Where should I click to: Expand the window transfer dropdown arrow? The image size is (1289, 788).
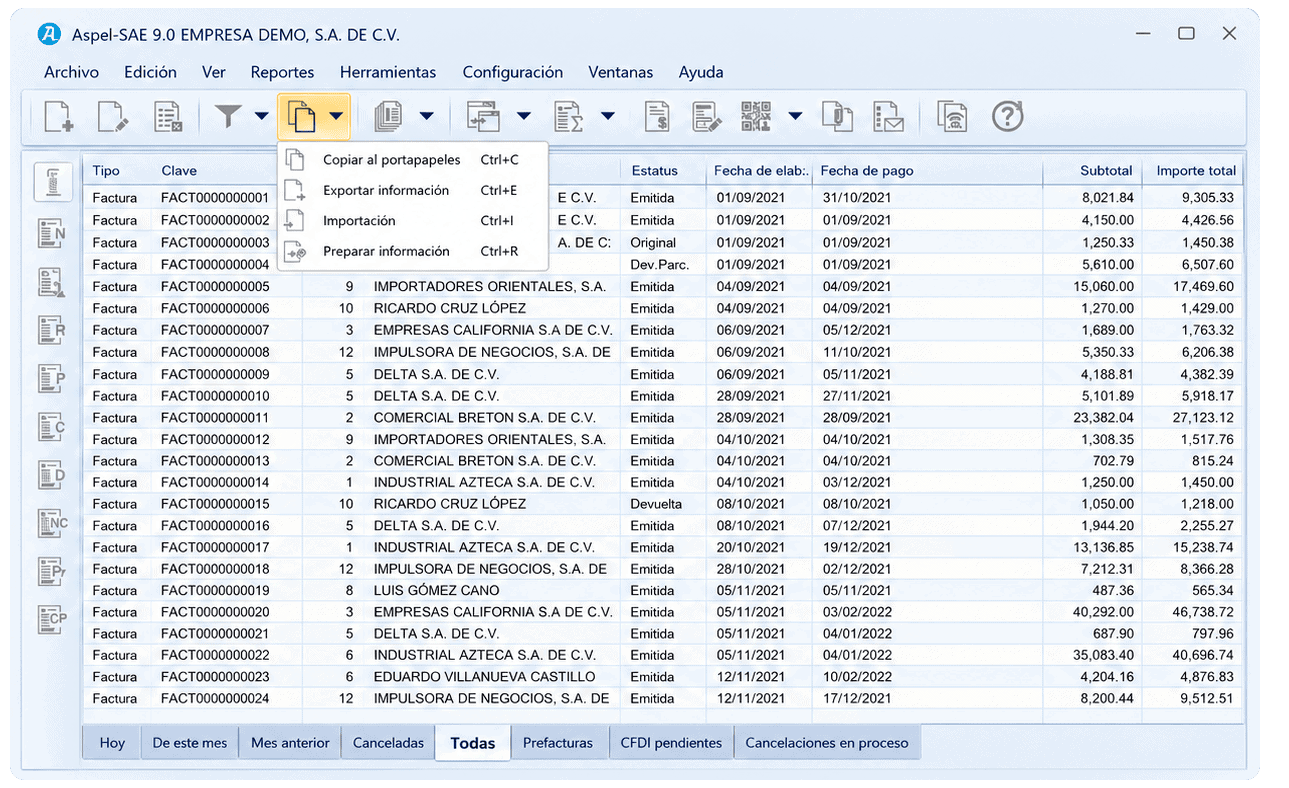pos(524,116)
